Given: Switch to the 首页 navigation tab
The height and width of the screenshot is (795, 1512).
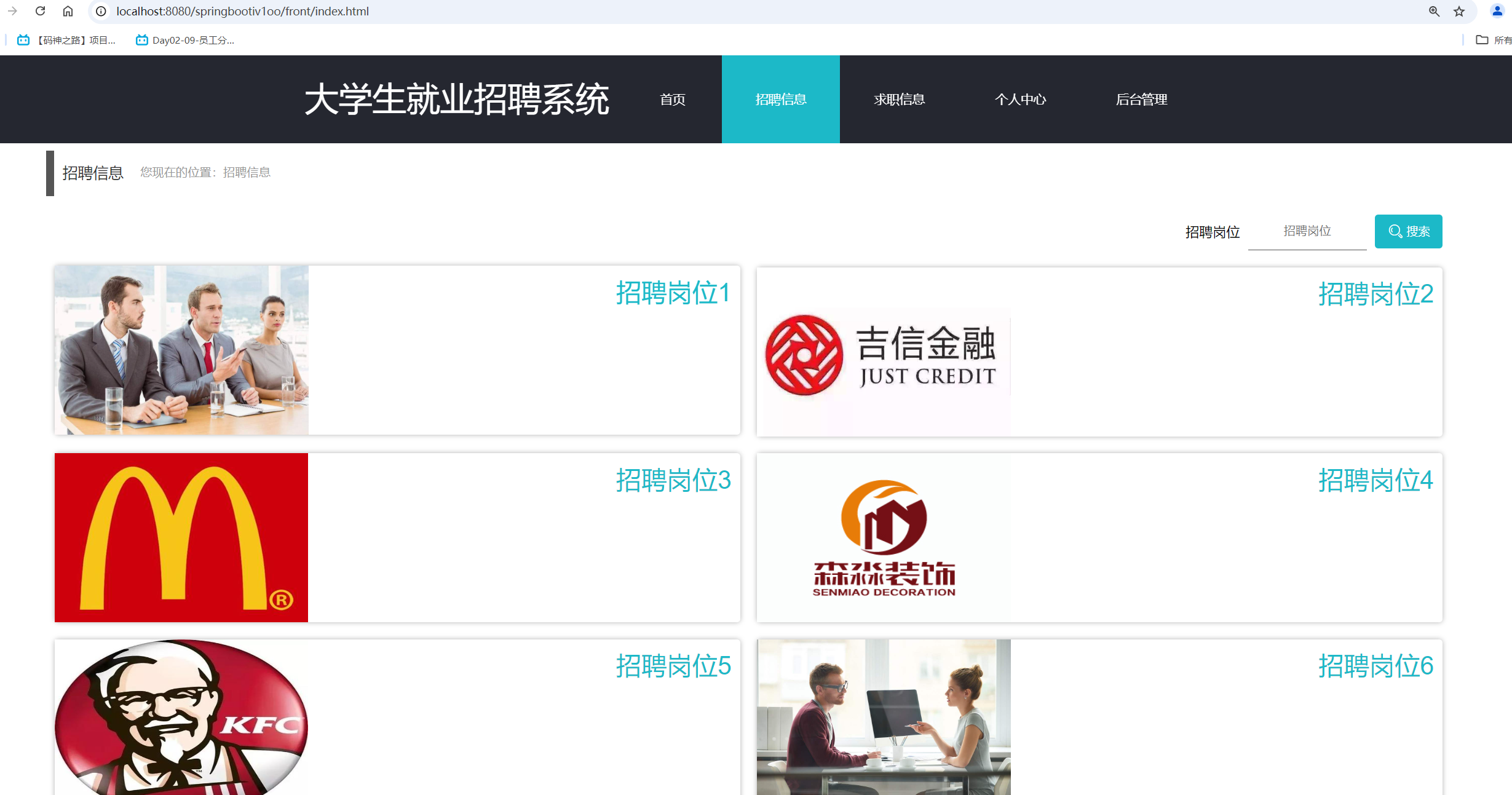Looking at the screenshot, I should tap(673, 99).
